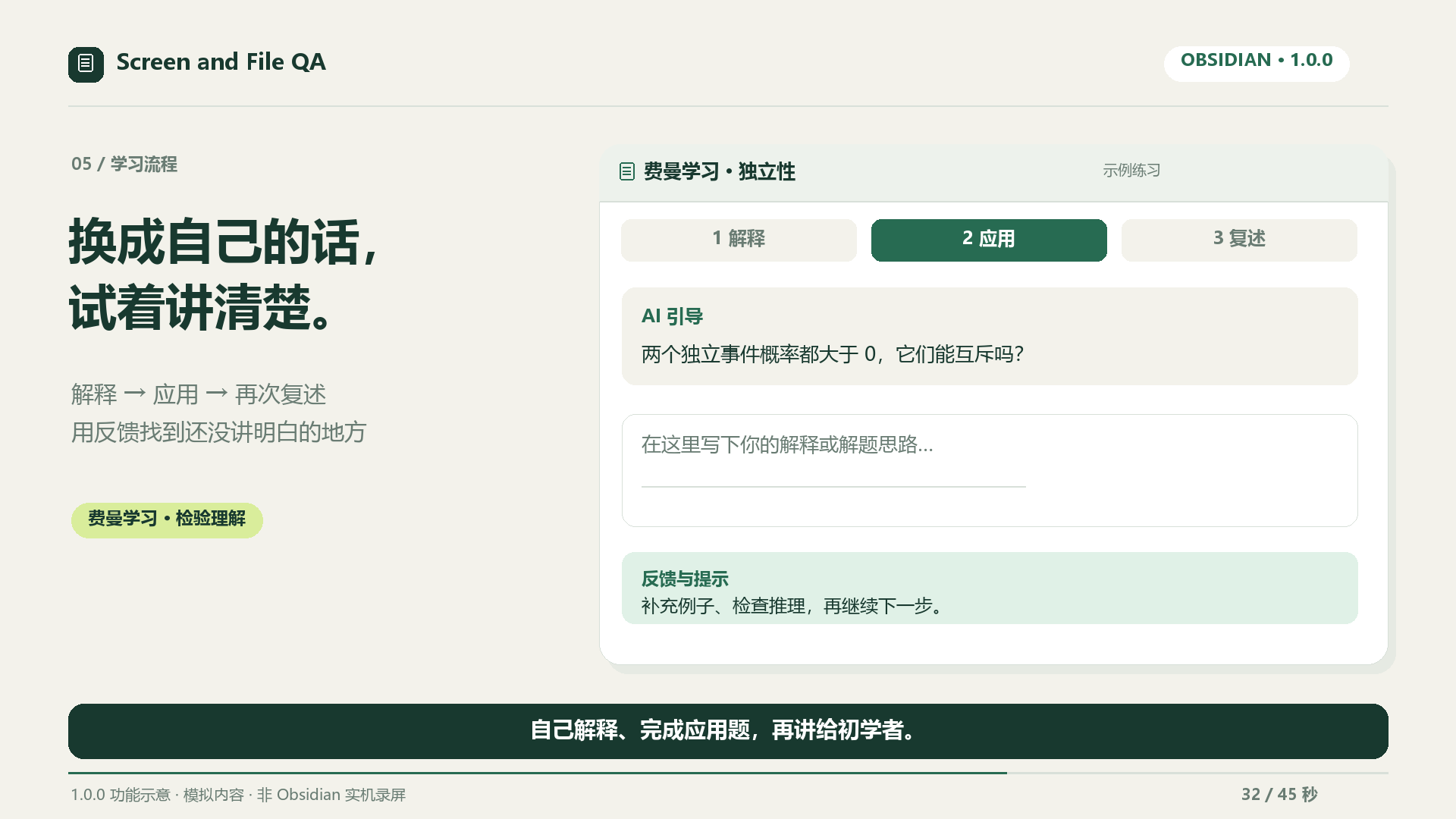Click the document icon beside 费曼学习・独立性
Screen dimensions: 1456x819
[626, 171]
